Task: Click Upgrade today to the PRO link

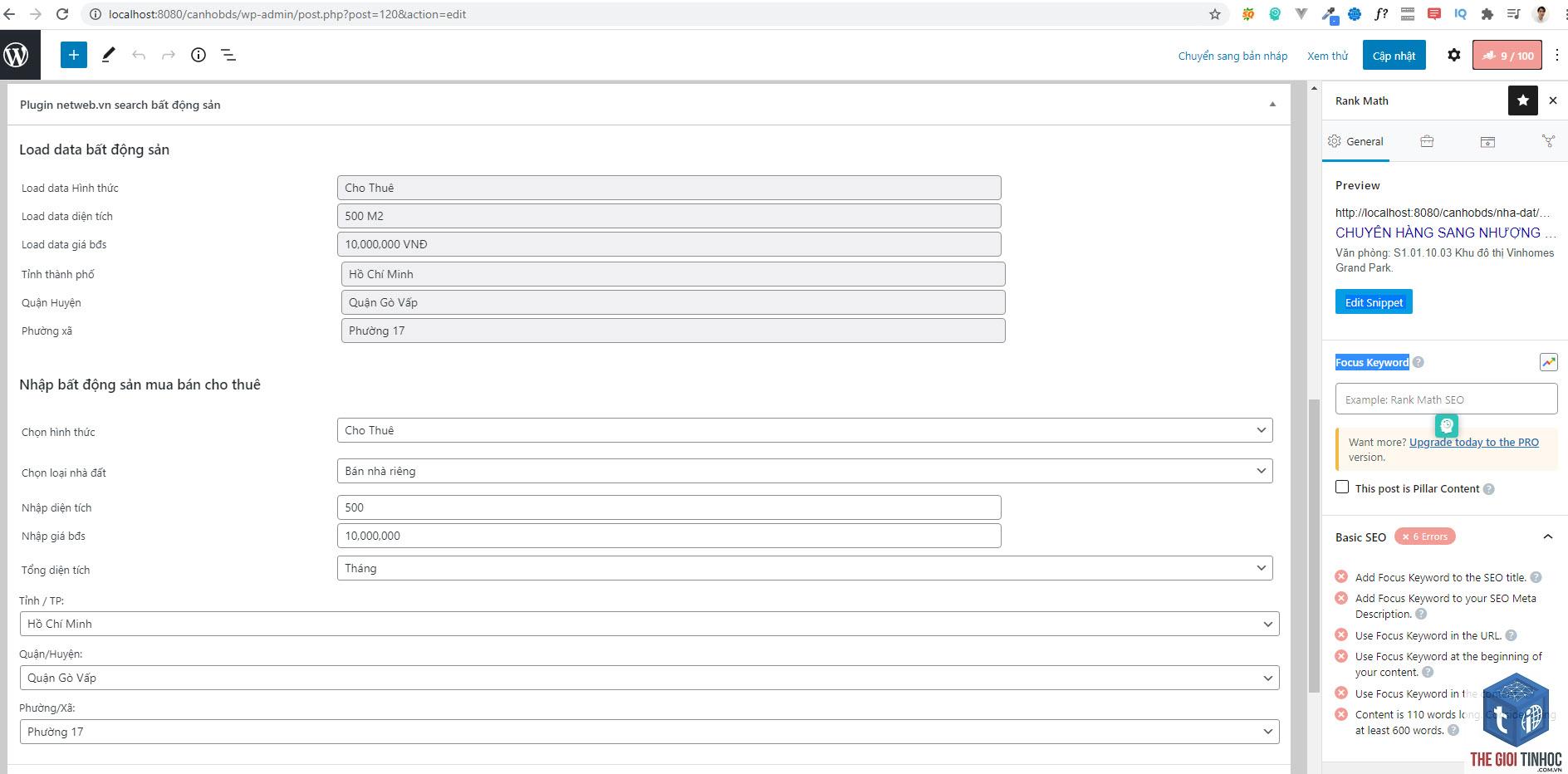Action: [x=1473, y=442]
